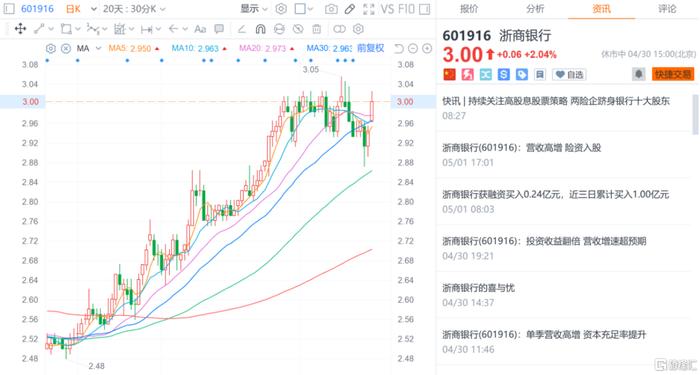Remove MA indicator with X icon
Image resolution: width=700 pixels, height=375 pixels.
[x=66, y=48]
